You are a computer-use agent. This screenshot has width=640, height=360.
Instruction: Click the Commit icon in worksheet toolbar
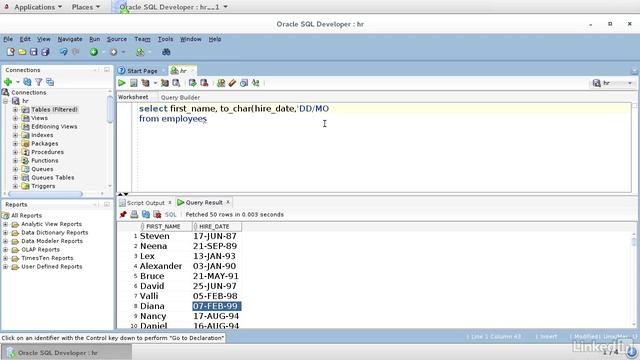pyautogui.click(x=192, y=83)
